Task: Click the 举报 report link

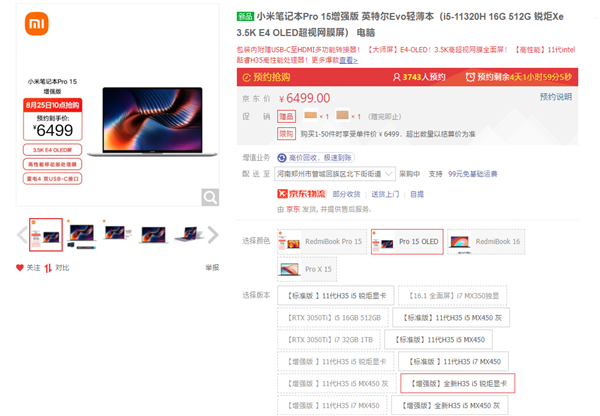Action: [212, 268]
